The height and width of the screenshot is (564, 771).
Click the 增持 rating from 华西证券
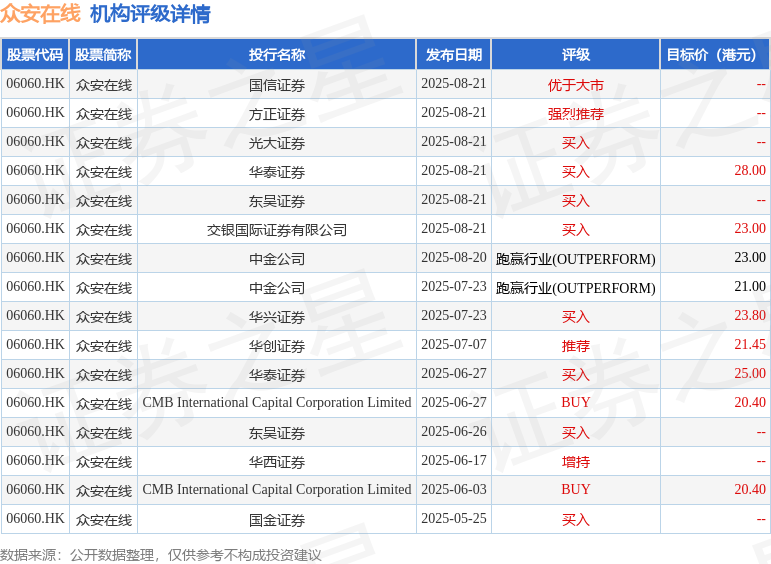(x=576, y=462)
